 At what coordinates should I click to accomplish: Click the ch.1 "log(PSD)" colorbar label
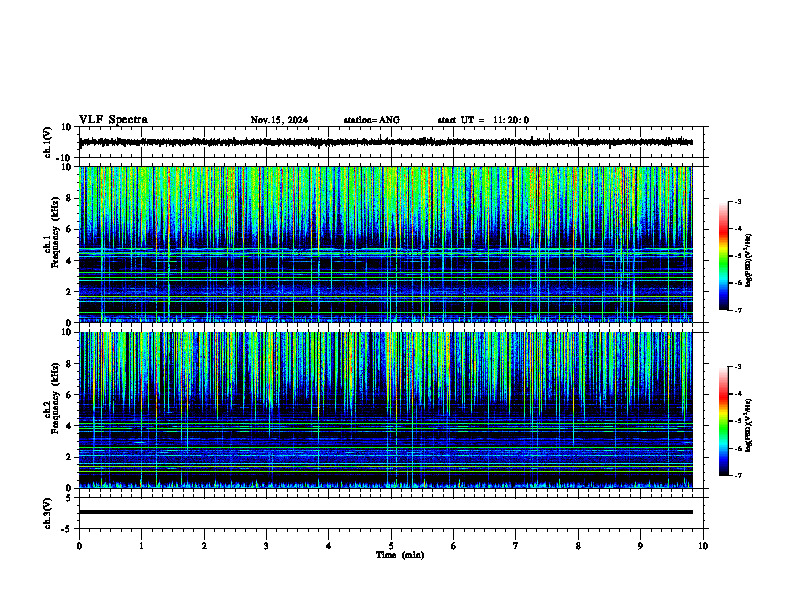(748, 260)
